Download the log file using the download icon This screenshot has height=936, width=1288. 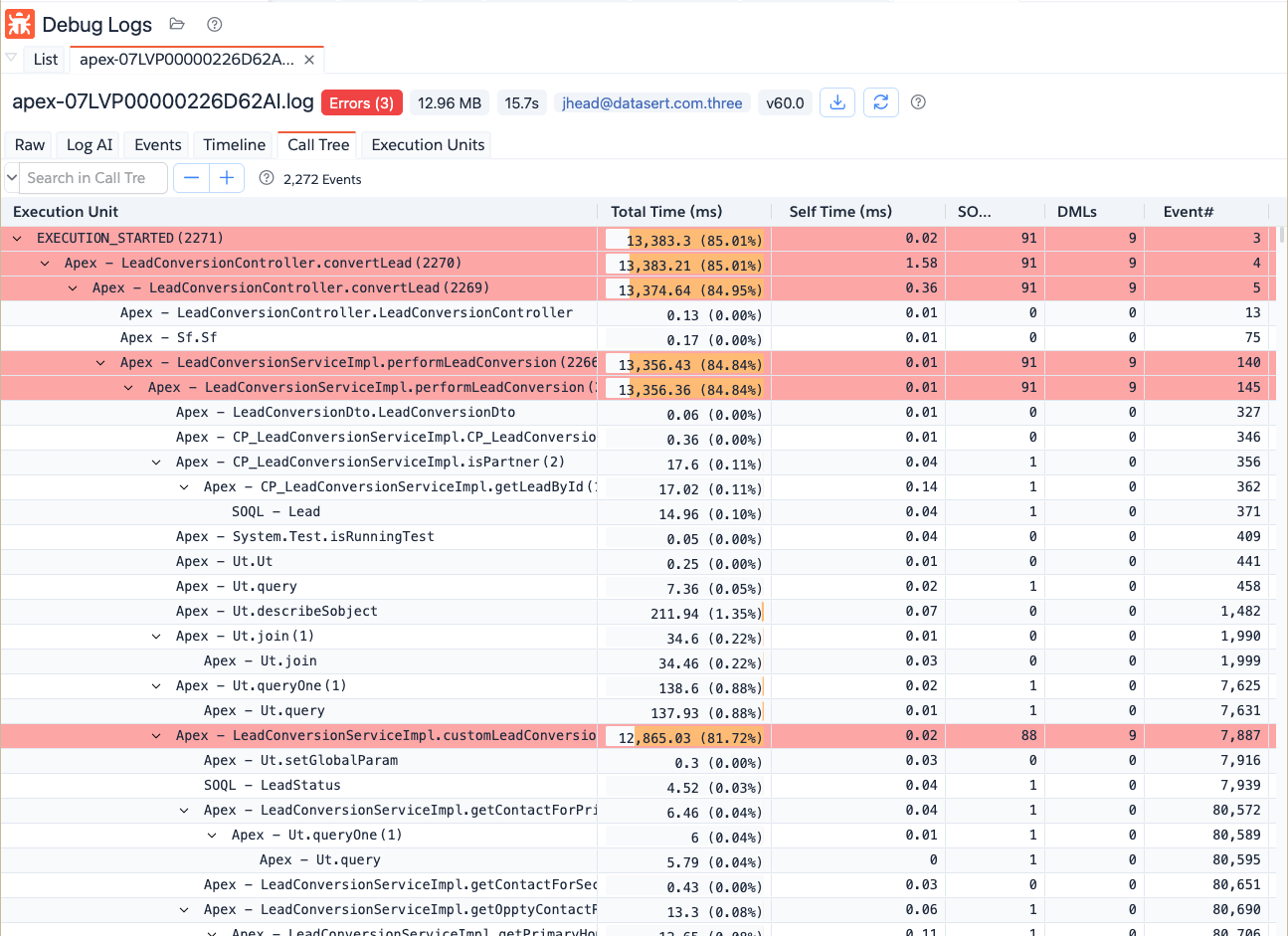837,102
